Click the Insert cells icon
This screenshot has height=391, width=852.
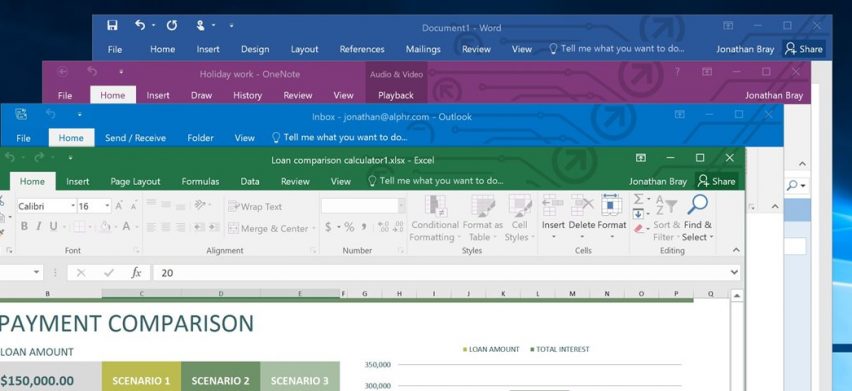[x=553, y=205]
